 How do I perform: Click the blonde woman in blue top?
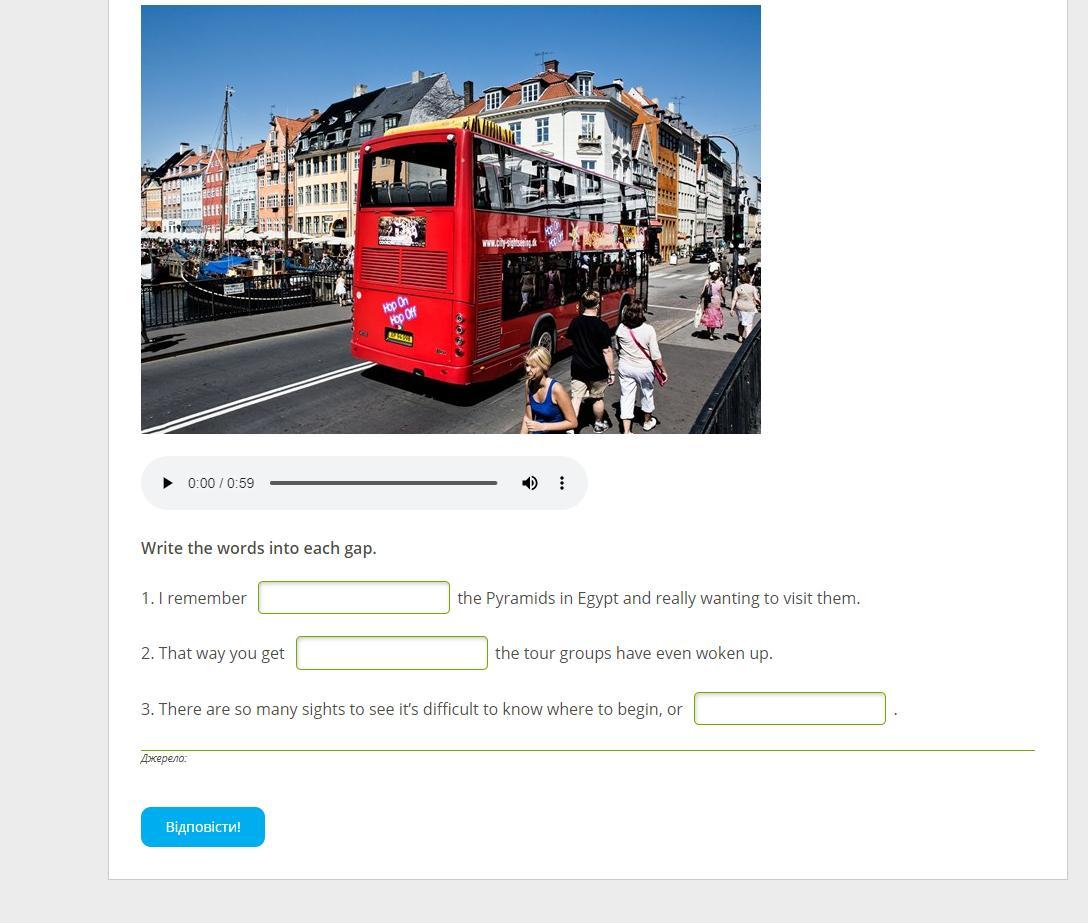pos(547,391)
